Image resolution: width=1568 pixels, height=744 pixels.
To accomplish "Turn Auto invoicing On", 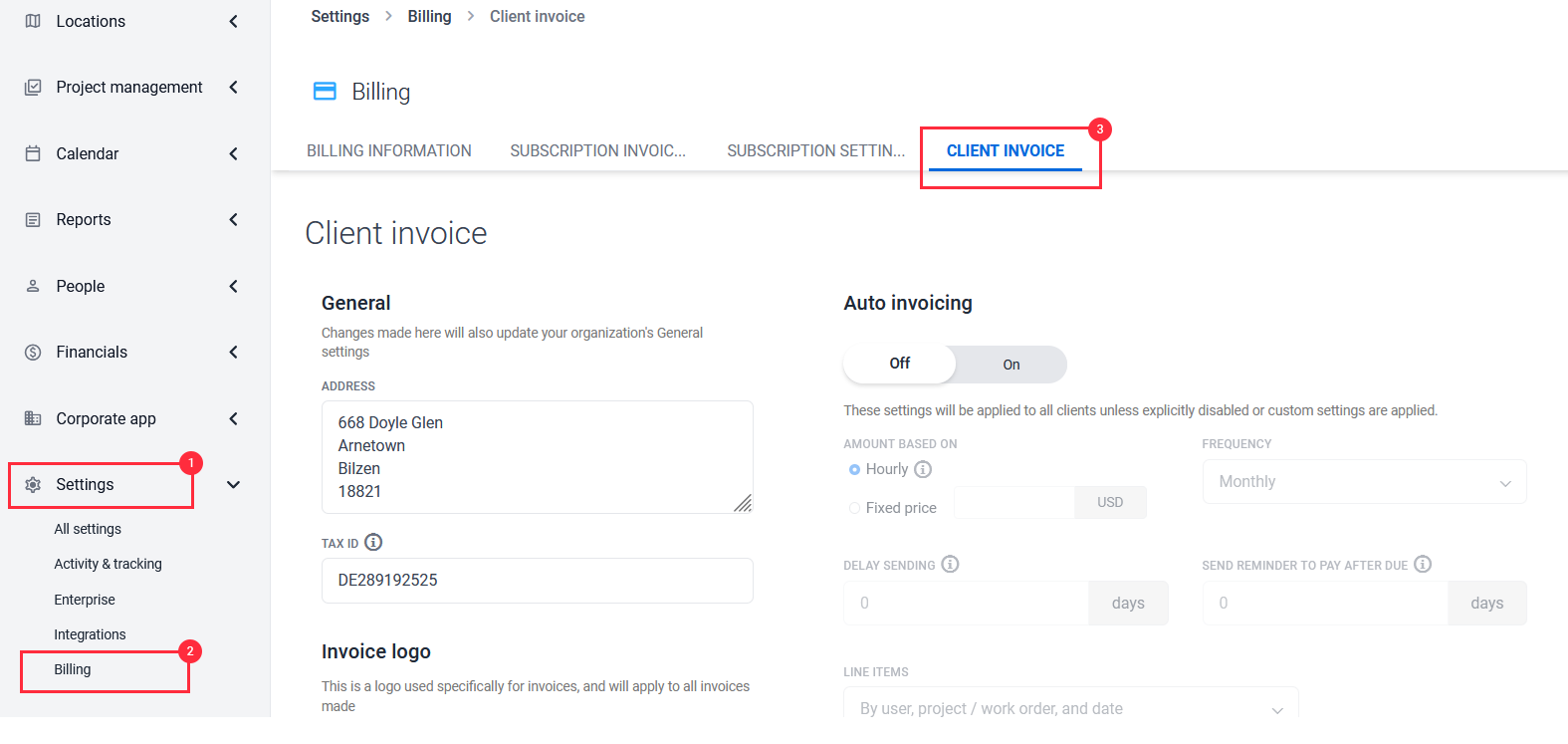I will click(x=1011, y=365).
